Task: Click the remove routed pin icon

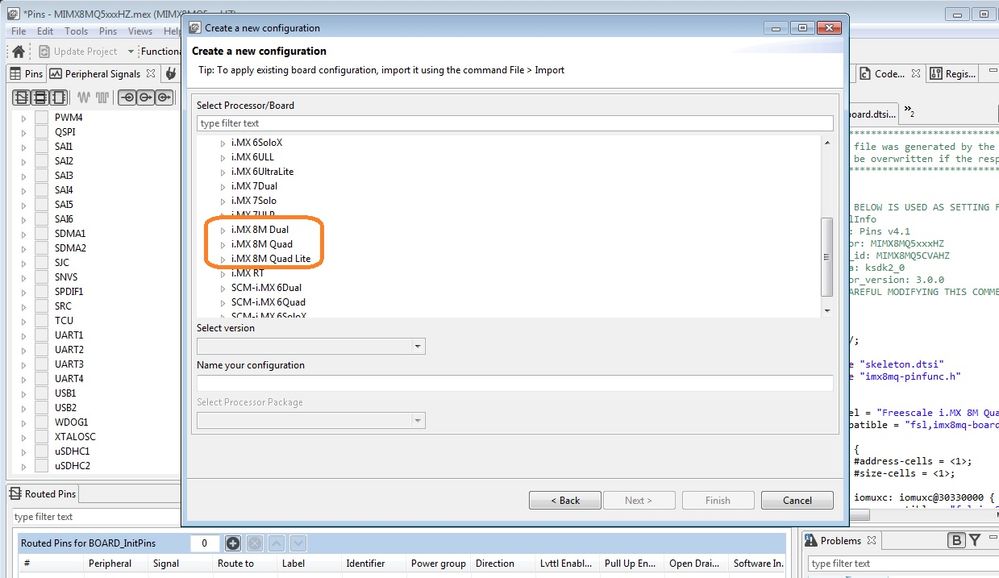Action: (255, 543)
